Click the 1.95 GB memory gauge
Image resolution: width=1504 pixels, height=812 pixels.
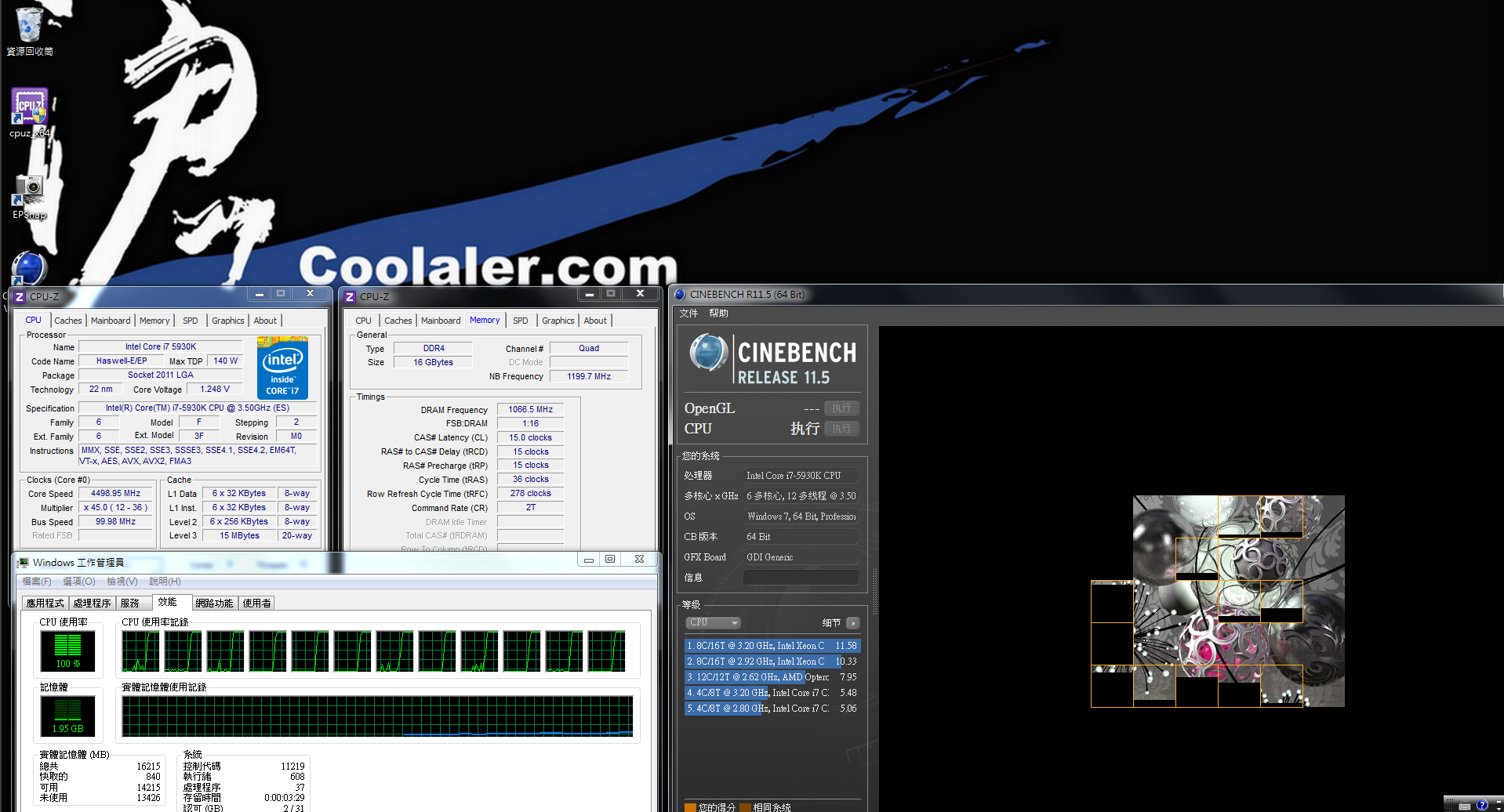tap(67, 716)
